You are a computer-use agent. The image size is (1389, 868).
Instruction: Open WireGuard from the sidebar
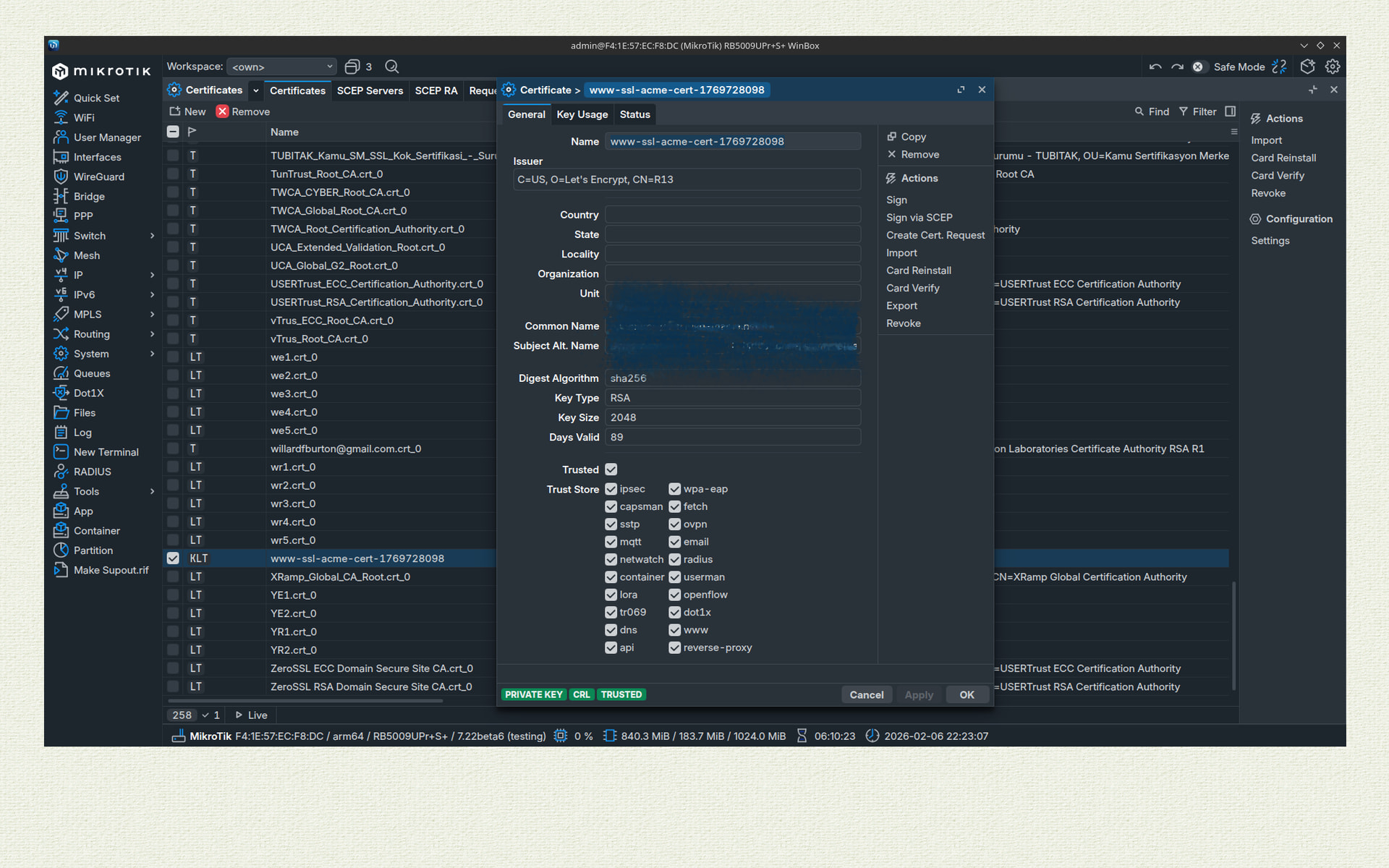coord(98,176)
